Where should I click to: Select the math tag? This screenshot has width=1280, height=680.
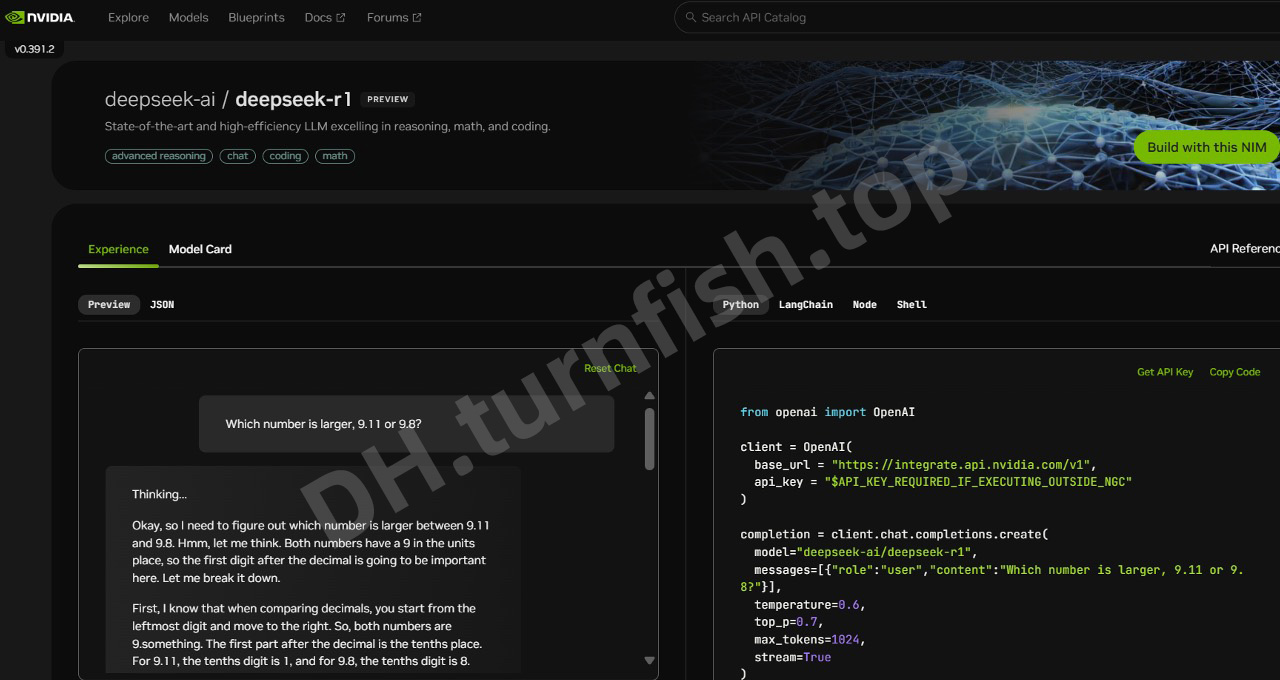coord(335,156)
